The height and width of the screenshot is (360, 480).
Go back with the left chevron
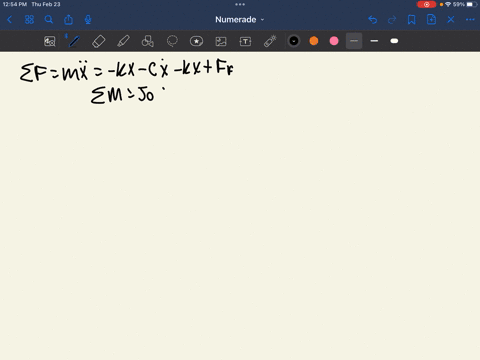pos(9,20)
